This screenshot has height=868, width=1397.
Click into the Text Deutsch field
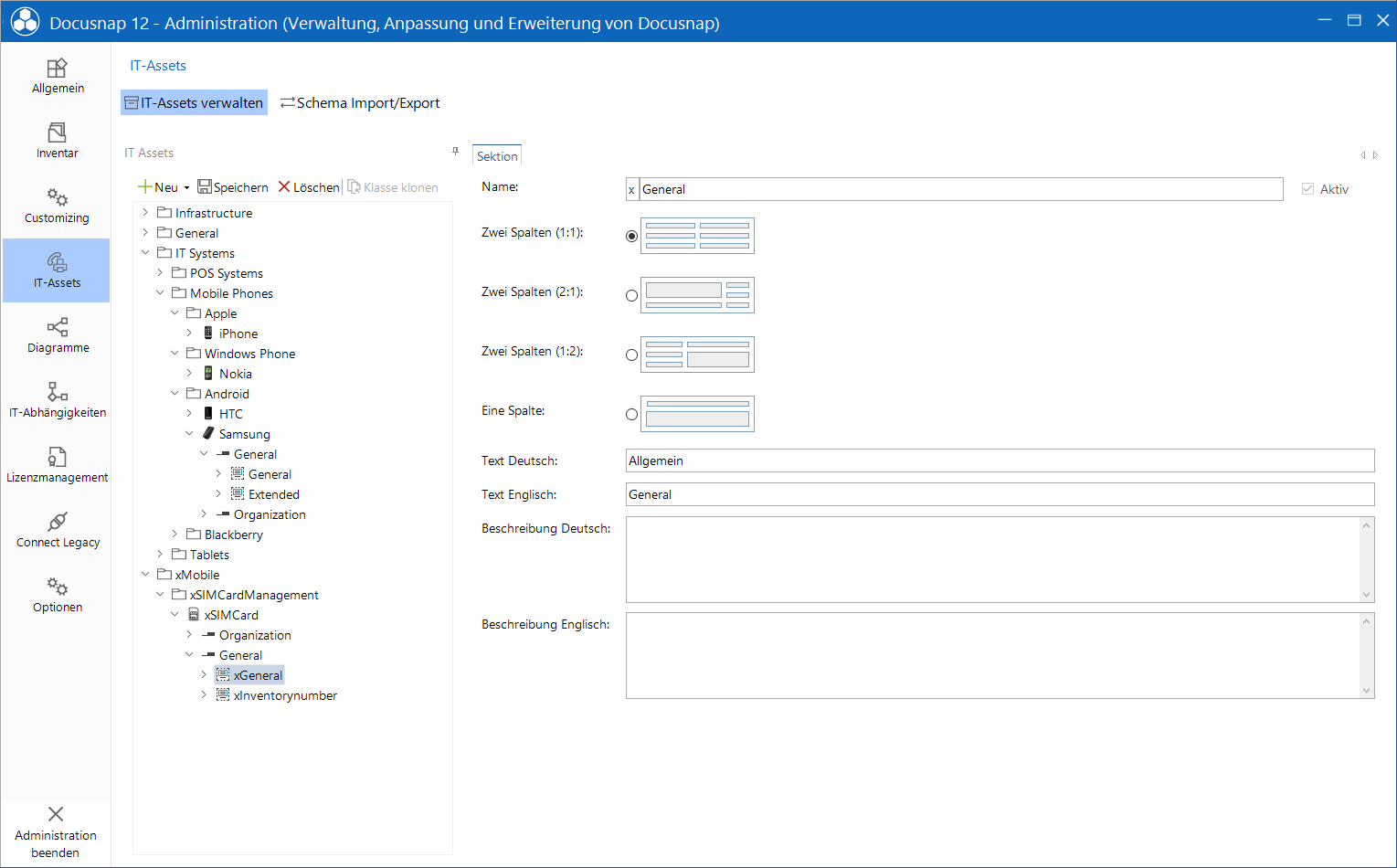[x=1000, y=460]
